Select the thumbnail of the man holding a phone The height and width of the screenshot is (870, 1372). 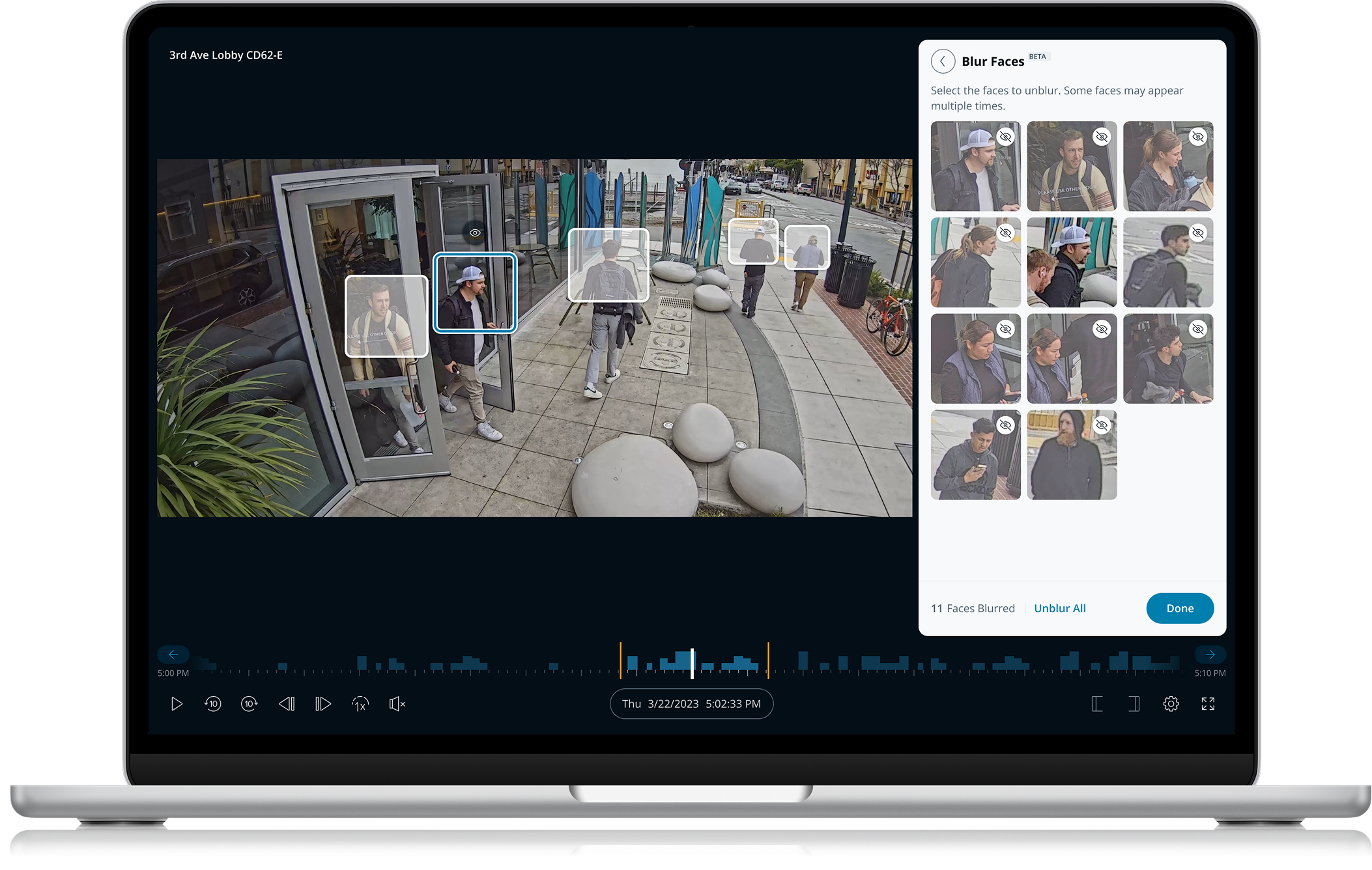click(975, 455)
